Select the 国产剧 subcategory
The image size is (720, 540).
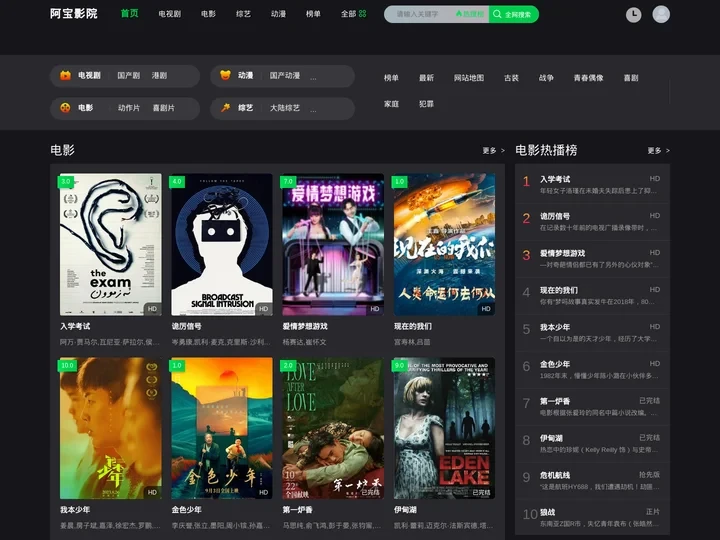pos(129,75)
